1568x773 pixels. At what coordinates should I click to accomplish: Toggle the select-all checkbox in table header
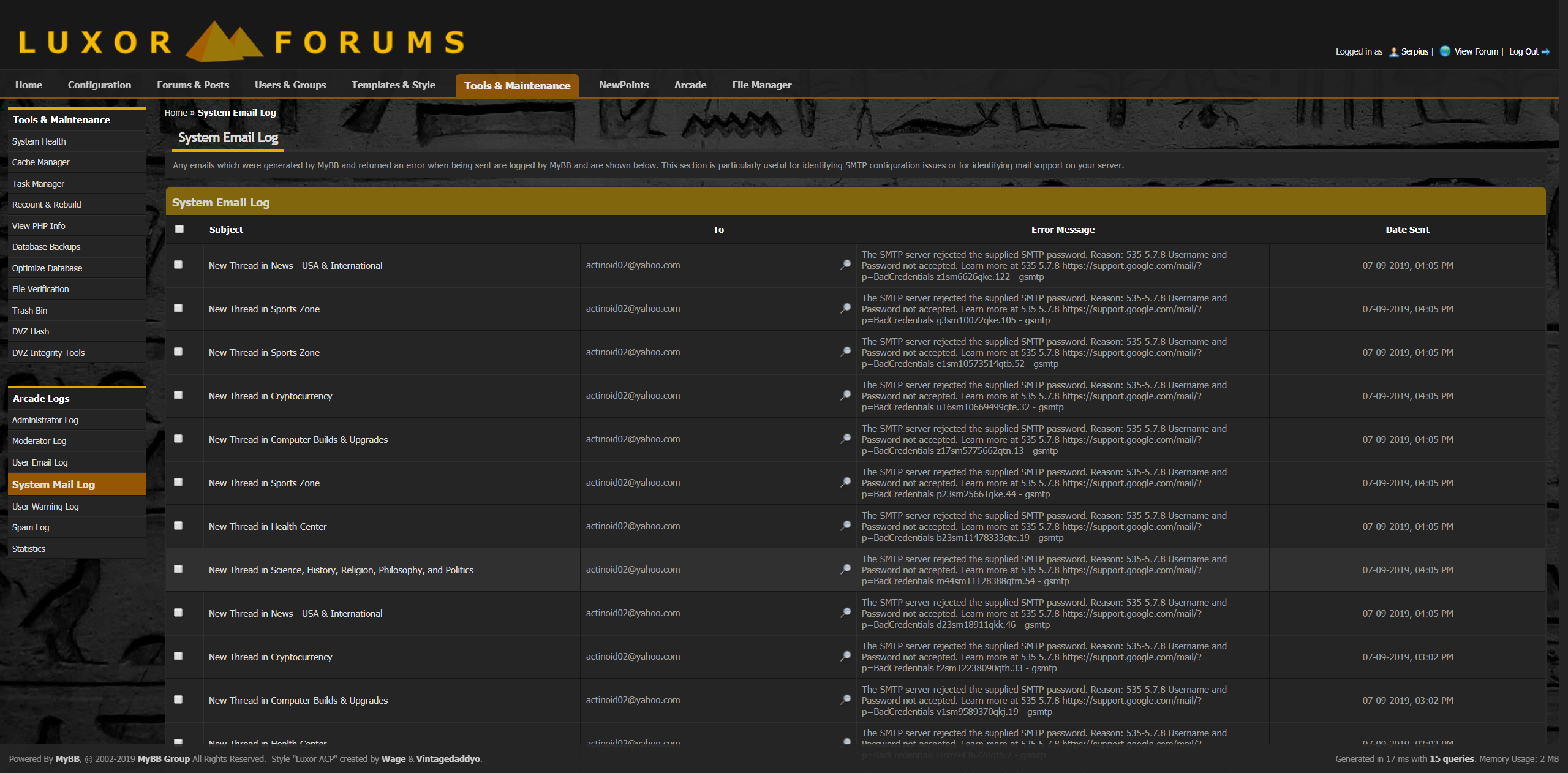pos(179,229)
